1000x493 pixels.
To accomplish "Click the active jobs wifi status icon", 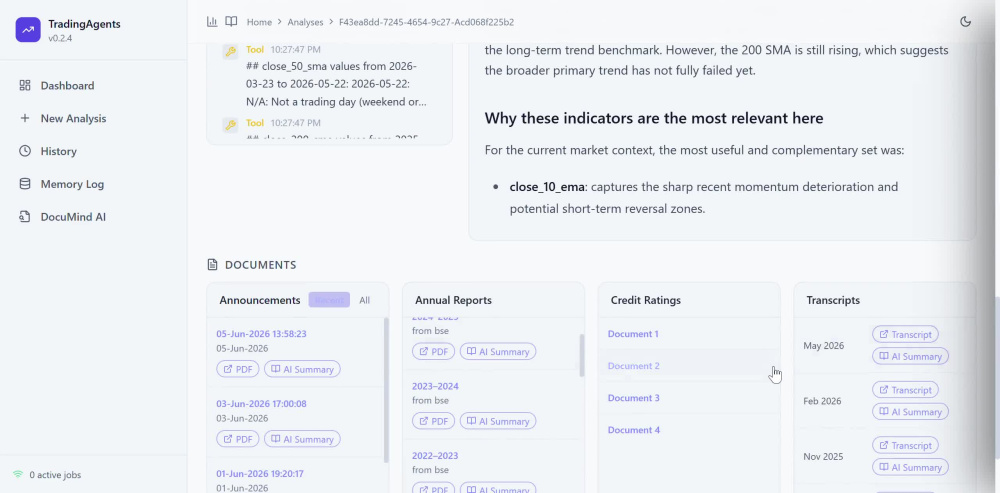I will pyautogui.click(x=18, y=475).
